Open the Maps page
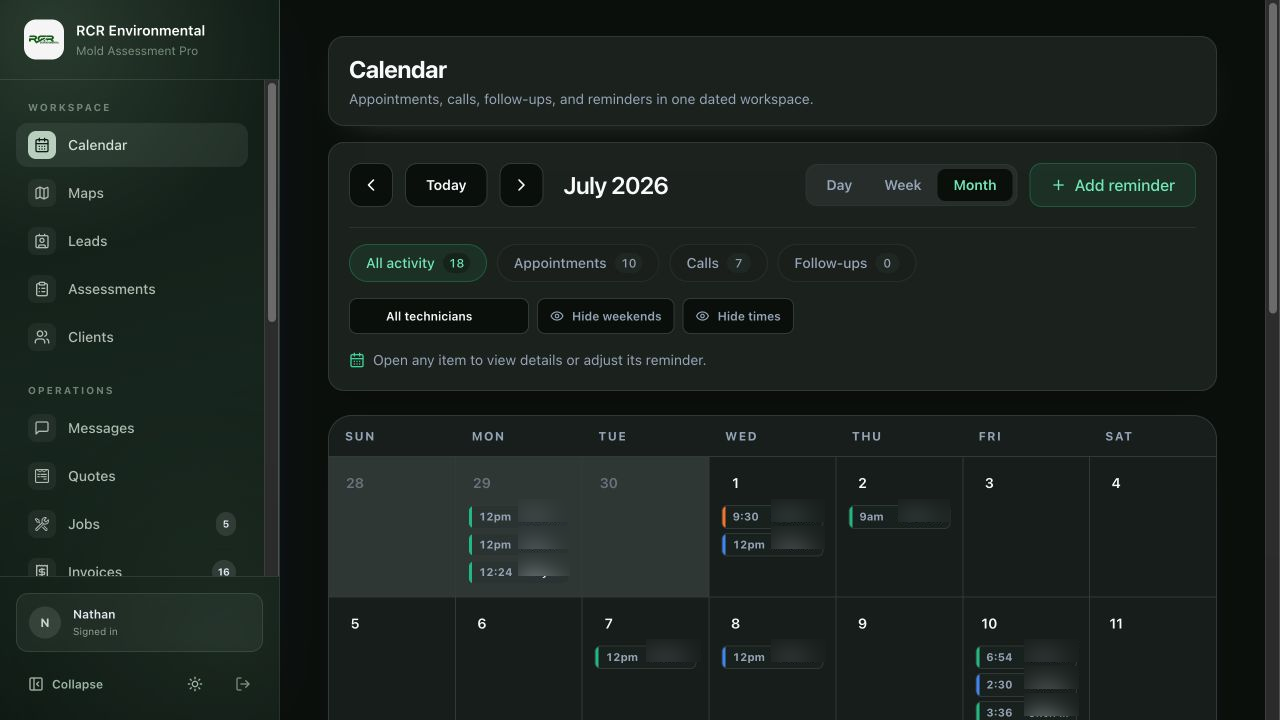Viewport: 1280px width, 720px height. [132, 193]
